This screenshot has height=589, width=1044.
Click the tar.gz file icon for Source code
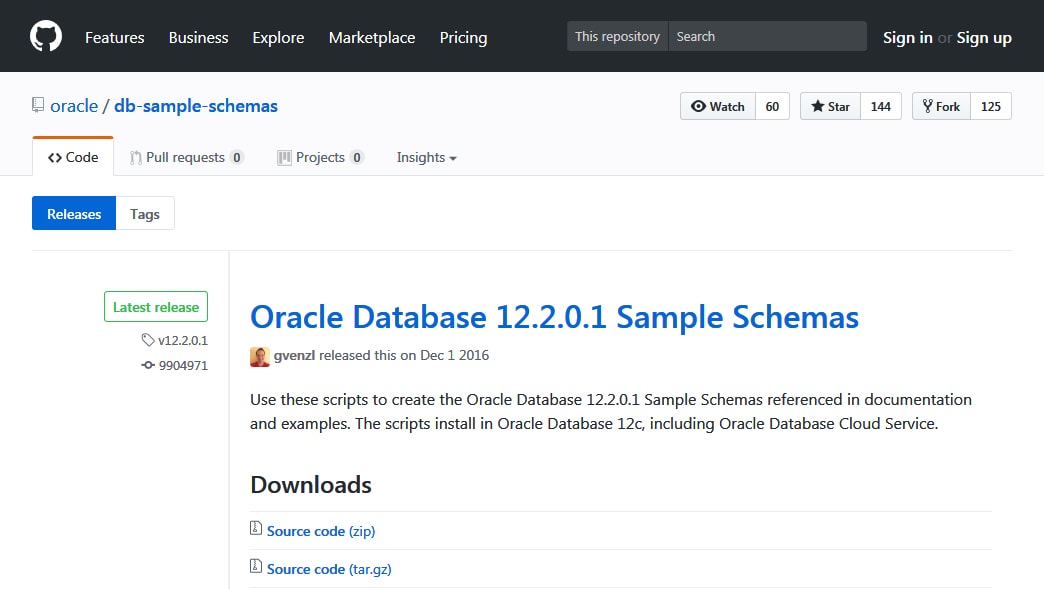click(x=256, y=568)
